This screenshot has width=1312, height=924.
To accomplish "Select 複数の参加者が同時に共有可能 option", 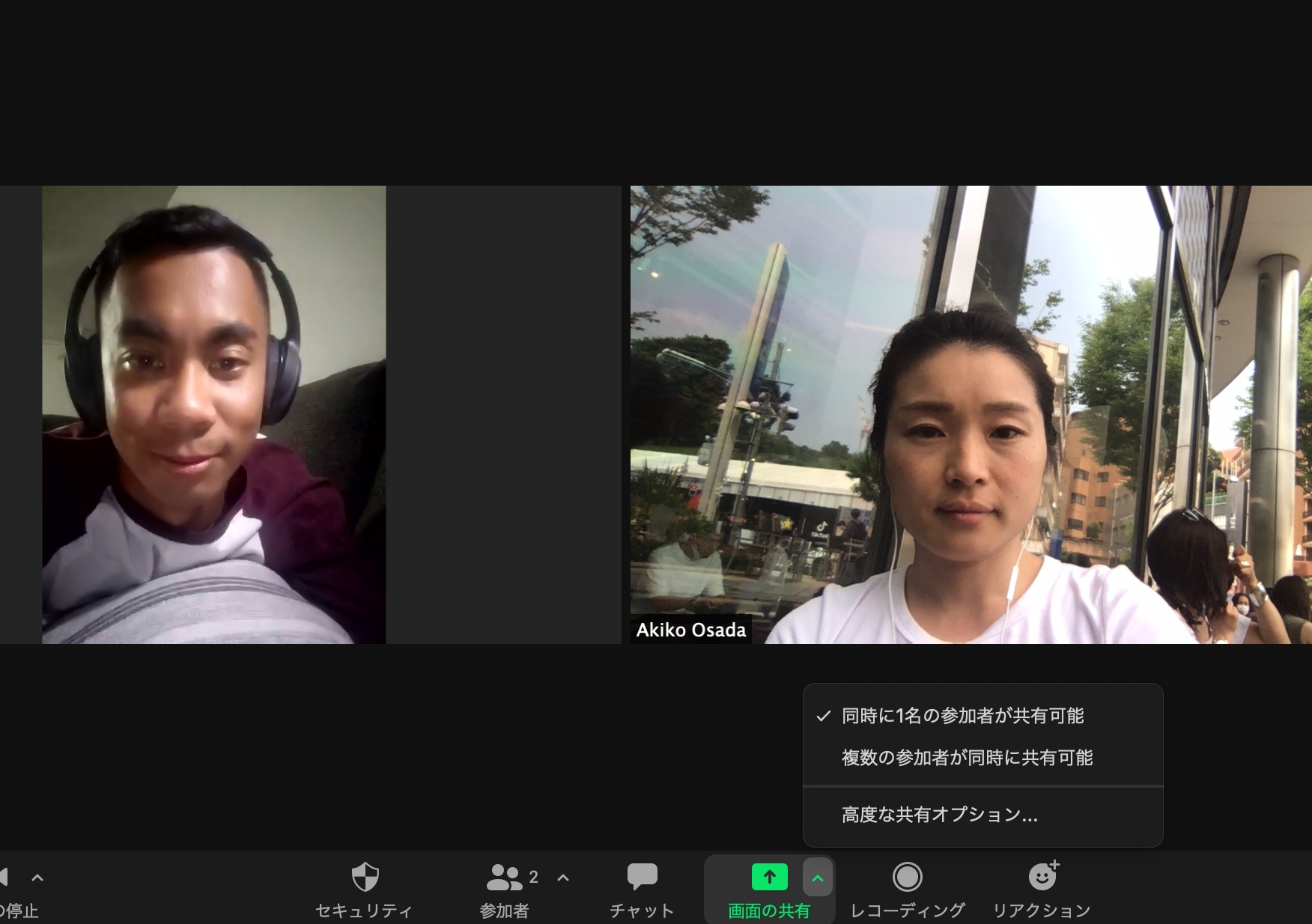I will pyautogui.click(x=983, y=758).
